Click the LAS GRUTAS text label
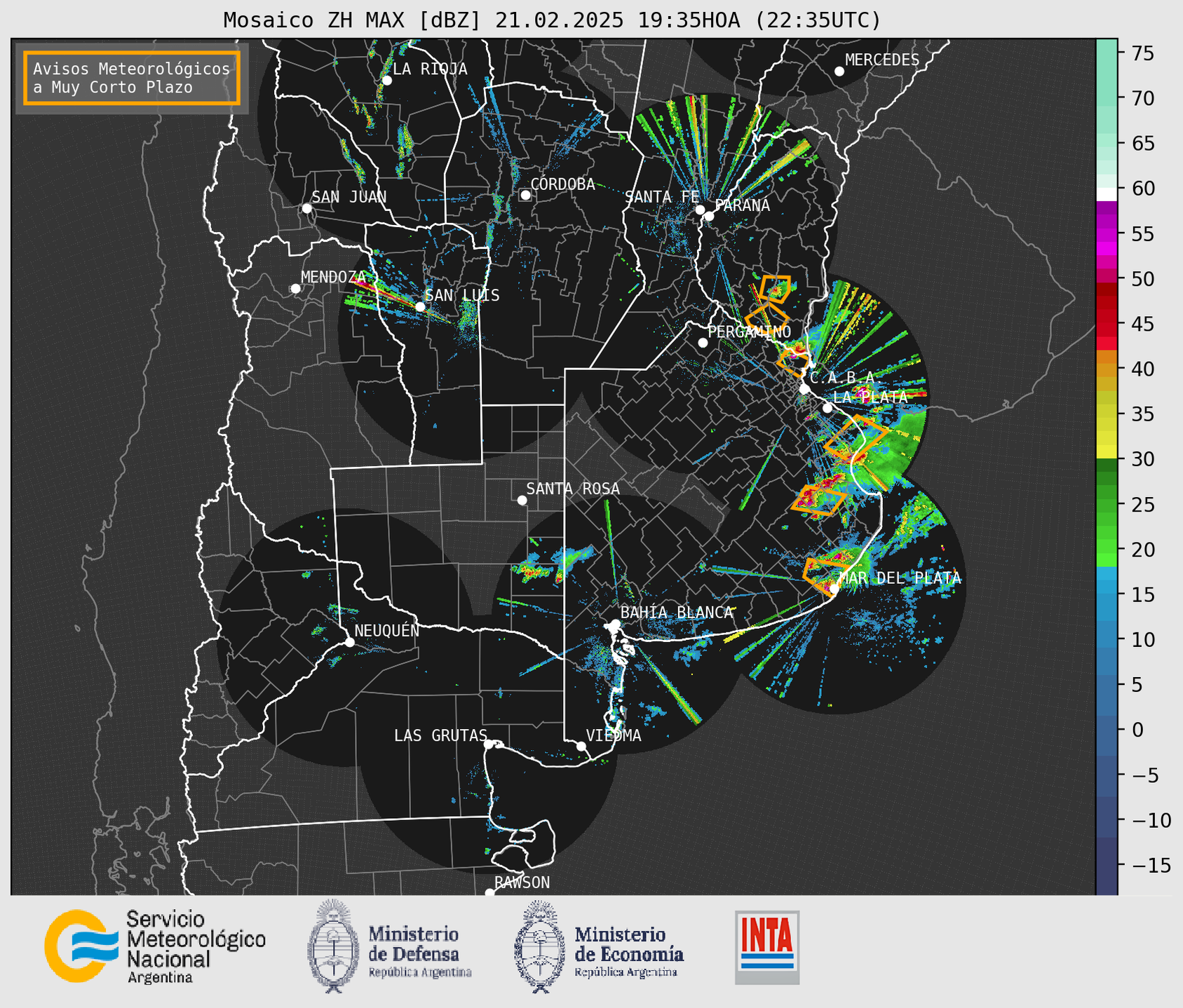Screen dimensions: 1183x1008 [x=440, y=735]
